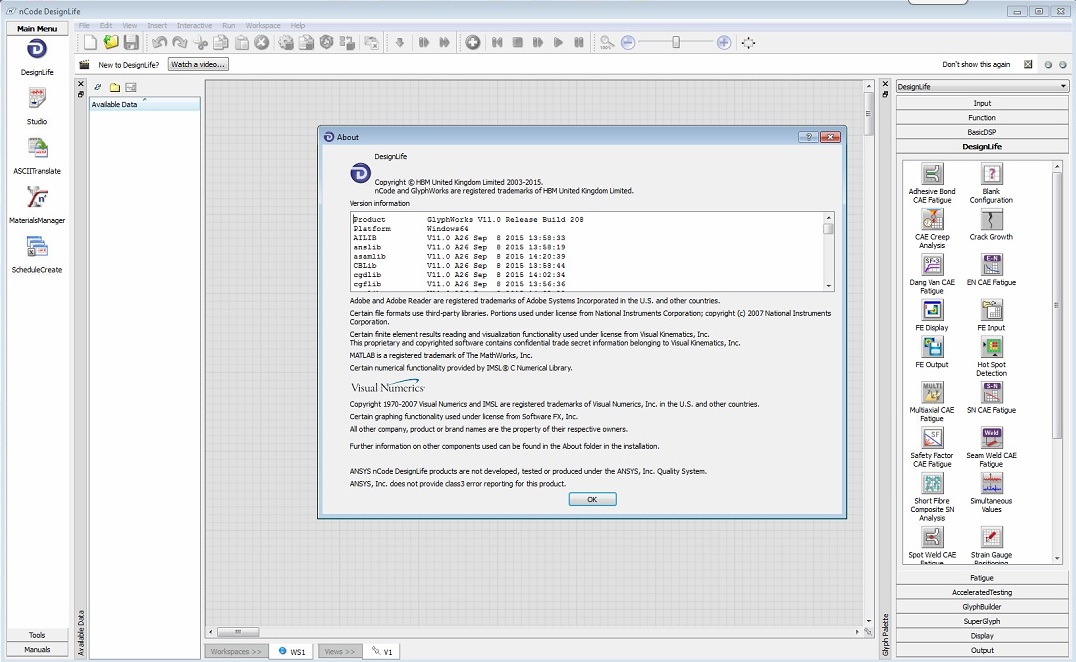
Task: Open the Help menu
Action: coord(297,25)
